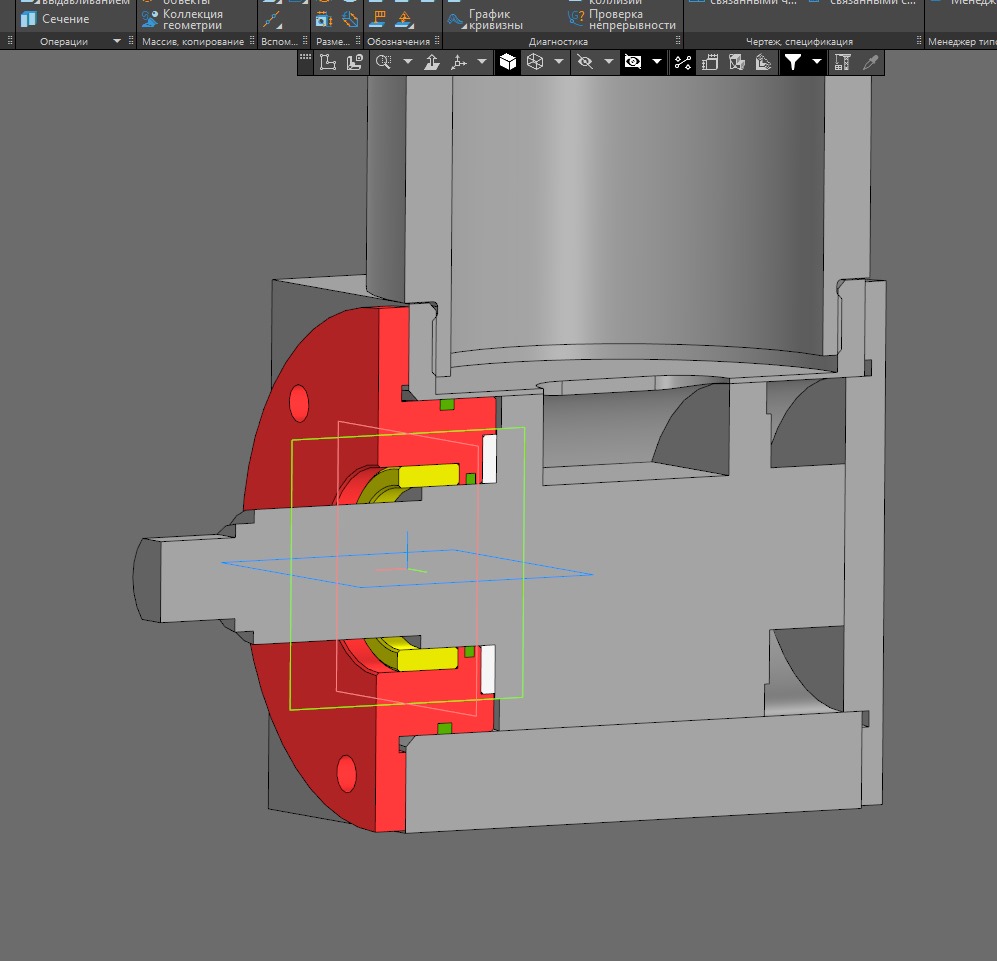Toggle wireframe cube display mode
Screen dimensions: 997x961
tap(535, 62)
